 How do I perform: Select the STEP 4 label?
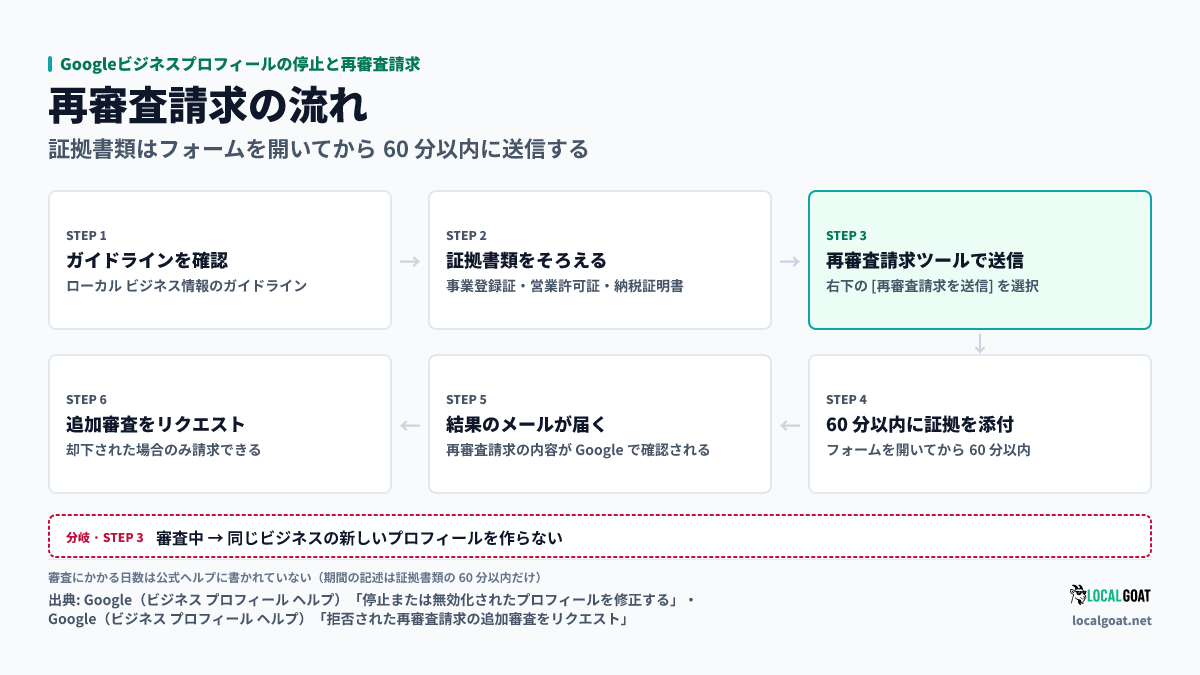pyautogui.click(x=847, y=400)
